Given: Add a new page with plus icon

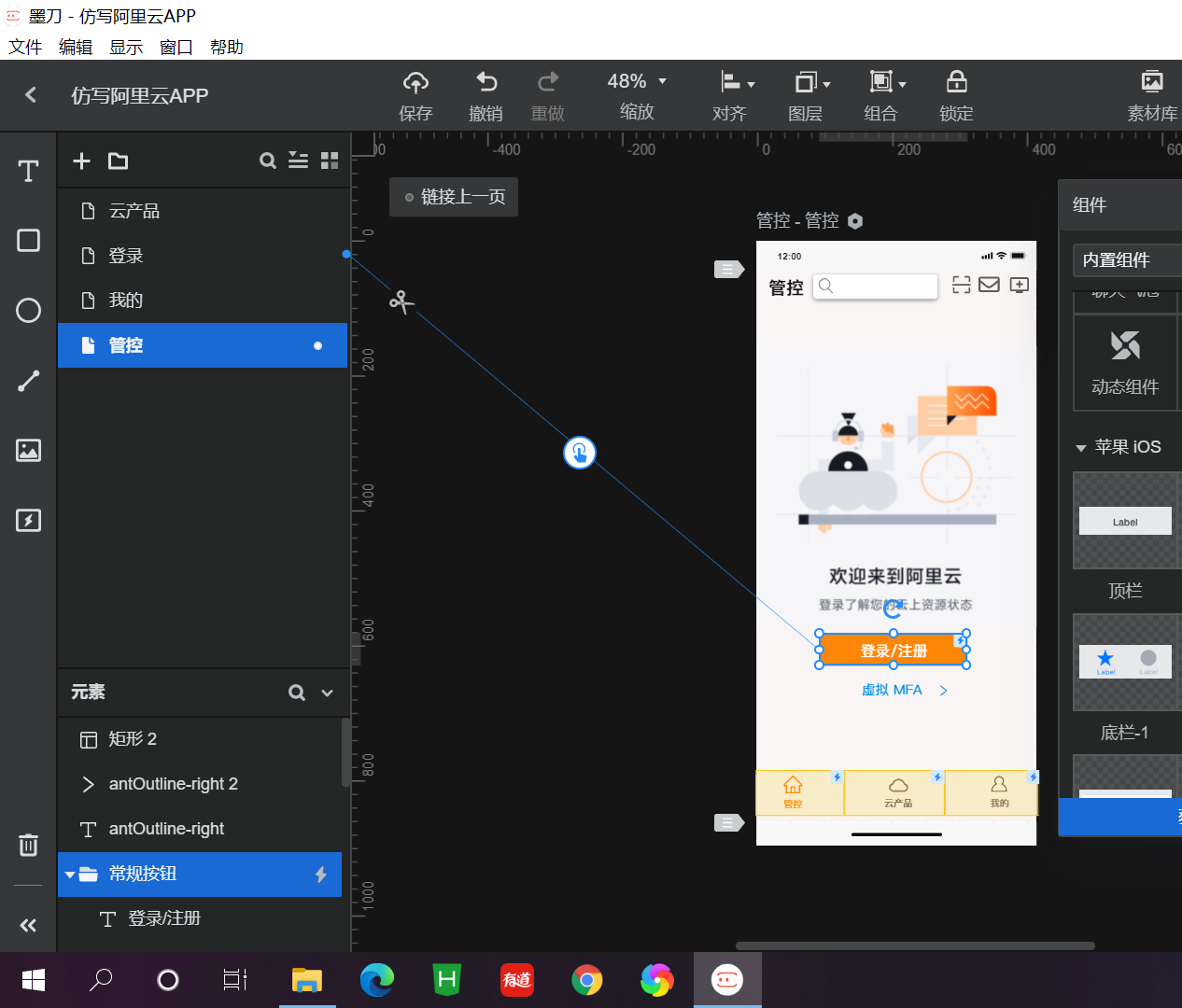Looking at the screenshot, I should click(82, 161).
